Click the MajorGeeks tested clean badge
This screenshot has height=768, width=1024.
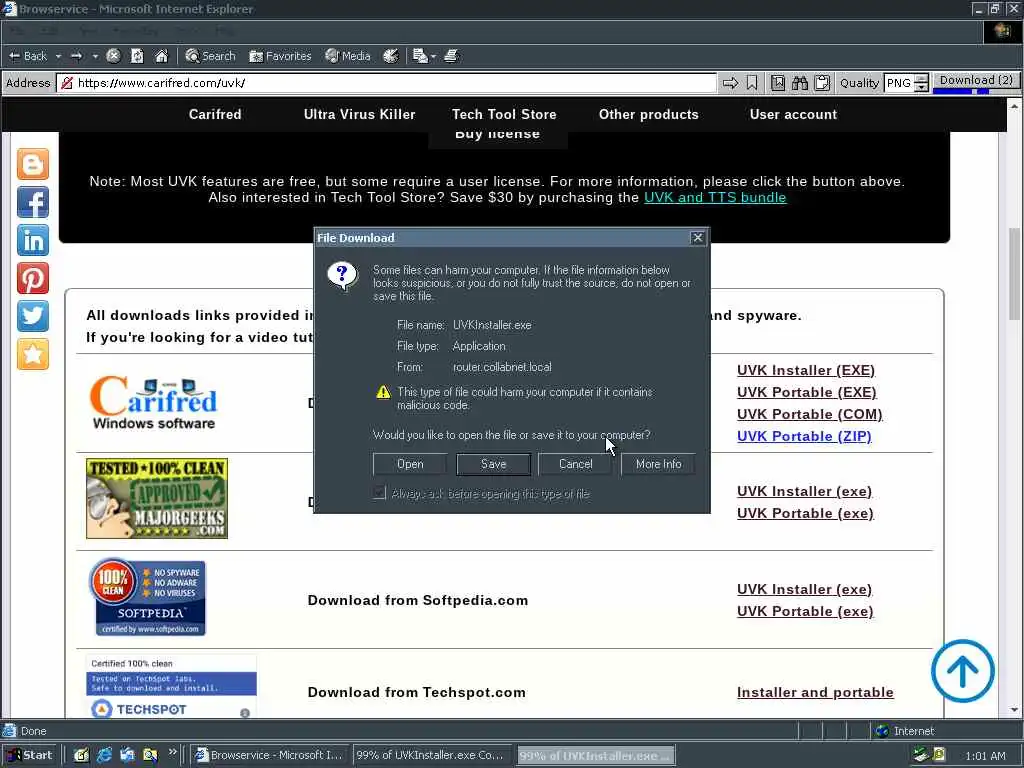[x=157, y=498]
